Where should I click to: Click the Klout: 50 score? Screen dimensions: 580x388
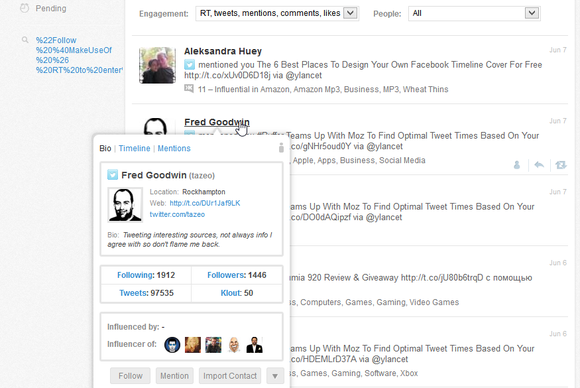[x=237, y=293]
